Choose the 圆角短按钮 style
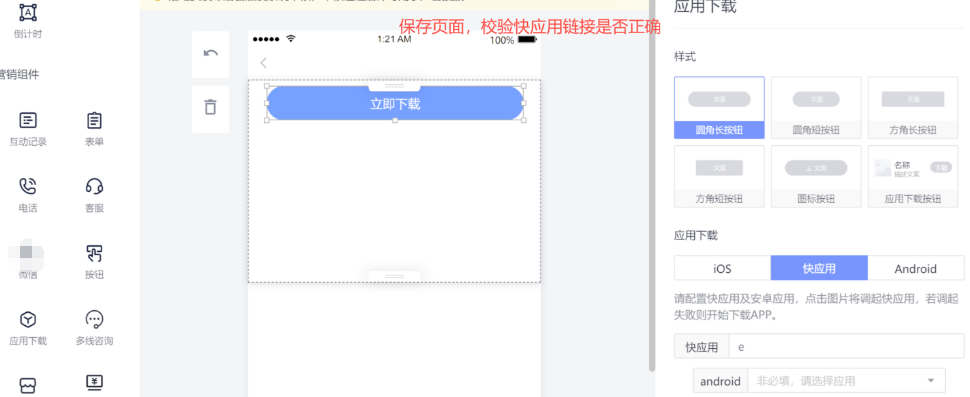The image size is (970, 397). (x=816, y=108)
